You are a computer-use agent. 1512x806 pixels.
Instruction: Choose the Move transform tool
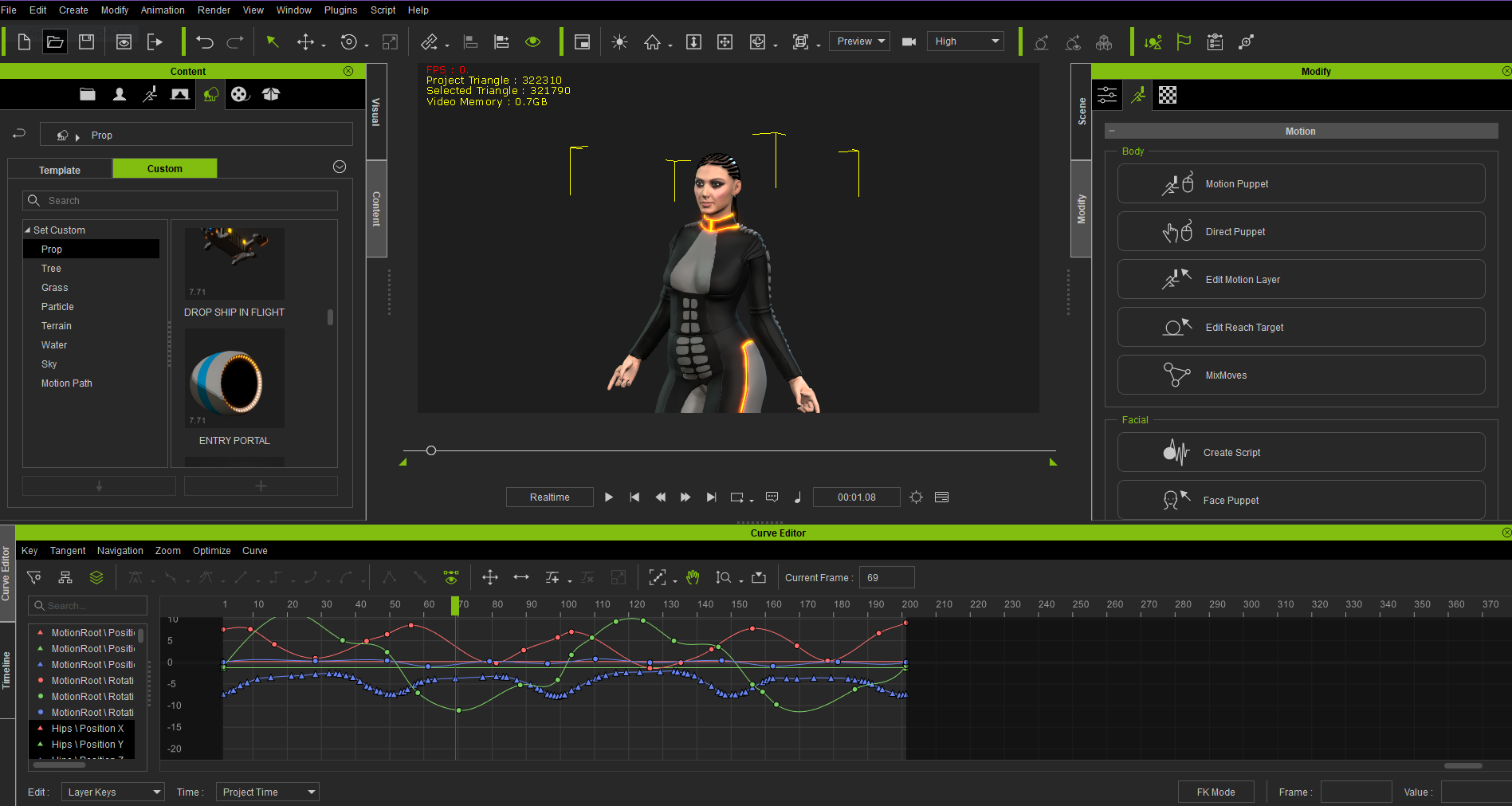click(305, 42)
